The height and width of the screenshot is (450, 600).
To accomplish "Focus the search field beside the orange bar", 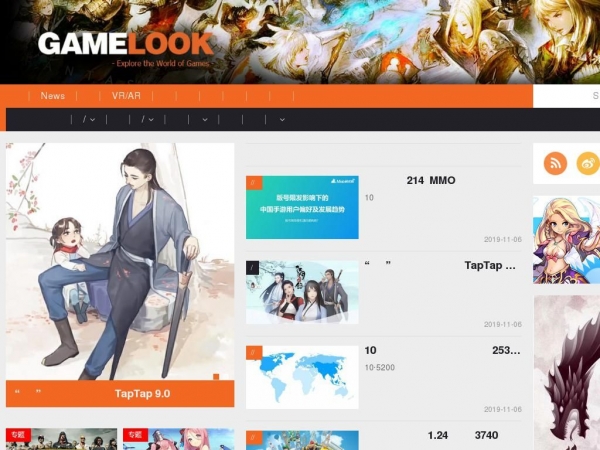I will (566, 96).
